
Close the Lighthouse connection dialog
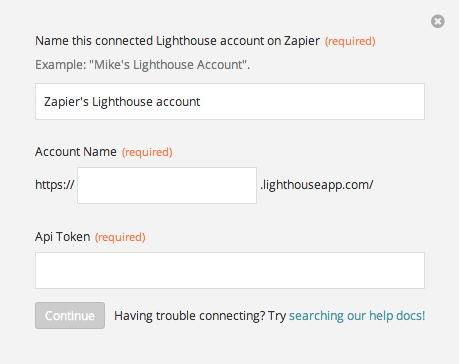coord(438,21)
